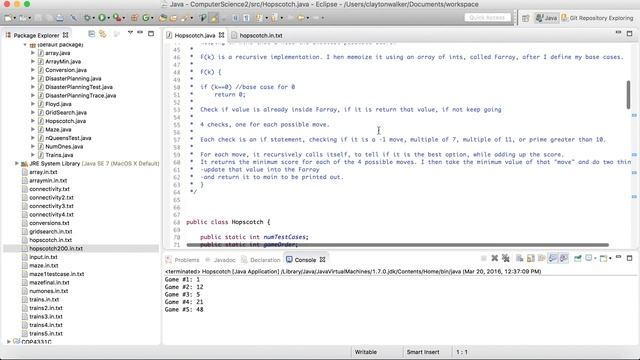The width and height of the screenshot is (640, 360).
Task: Click Remove Launch icon in Console
Action: (x=495, y=258)
